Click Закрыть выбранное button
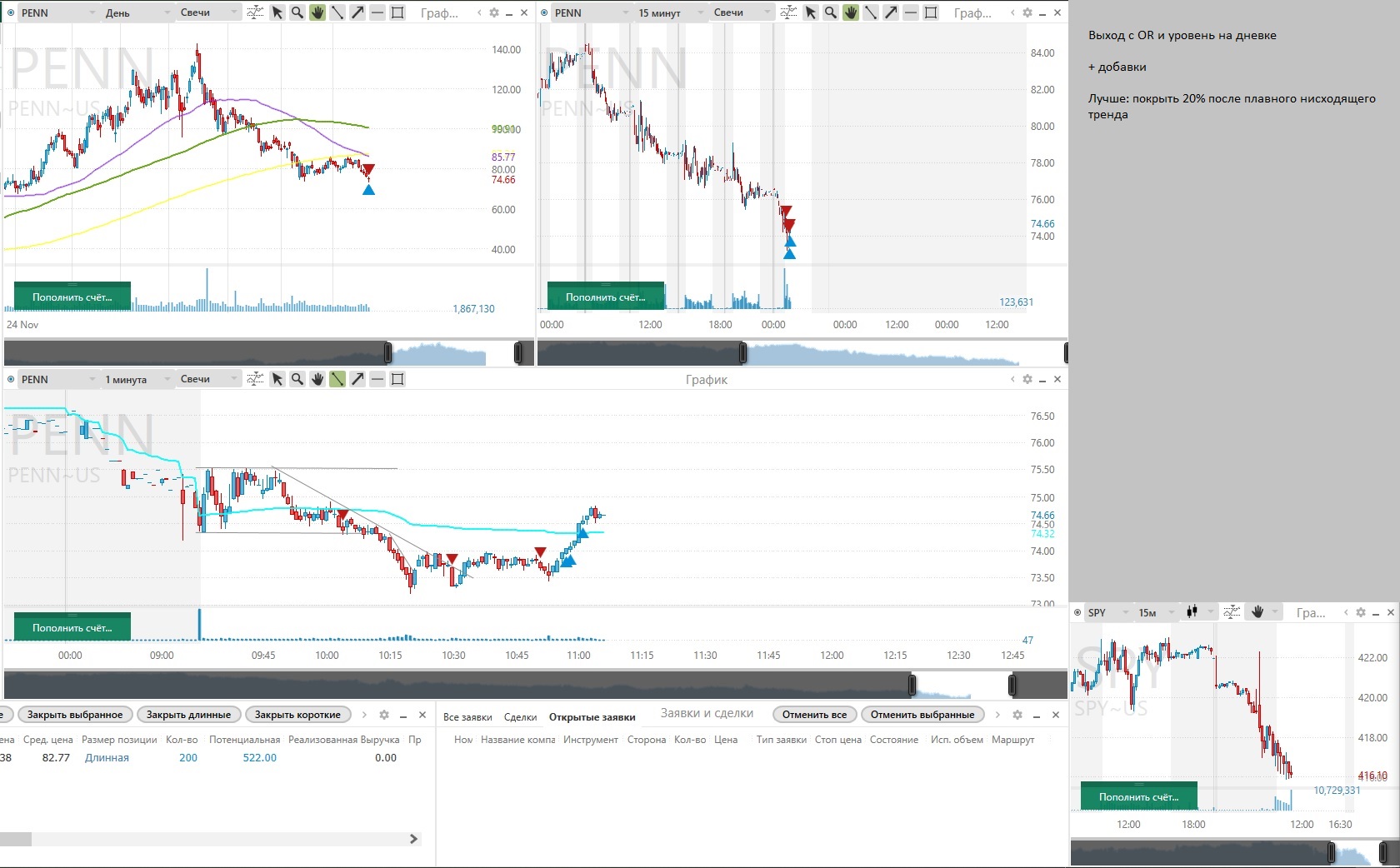This screenshot has width=1400, height=868. click(x=75, y=715)
